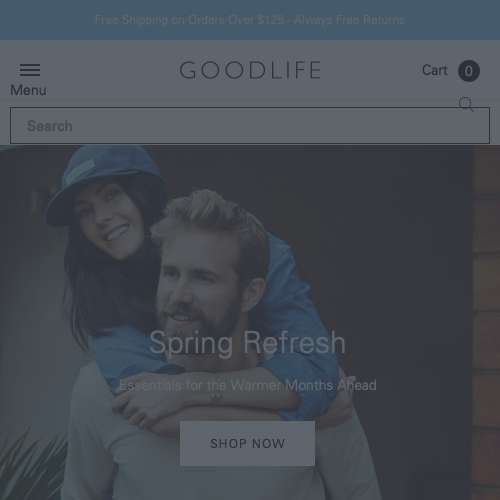Image resolution: width=500 pixels, height=500 pixels.
Task: Click the Spring Refresh headline
Action: pos(247,343)
